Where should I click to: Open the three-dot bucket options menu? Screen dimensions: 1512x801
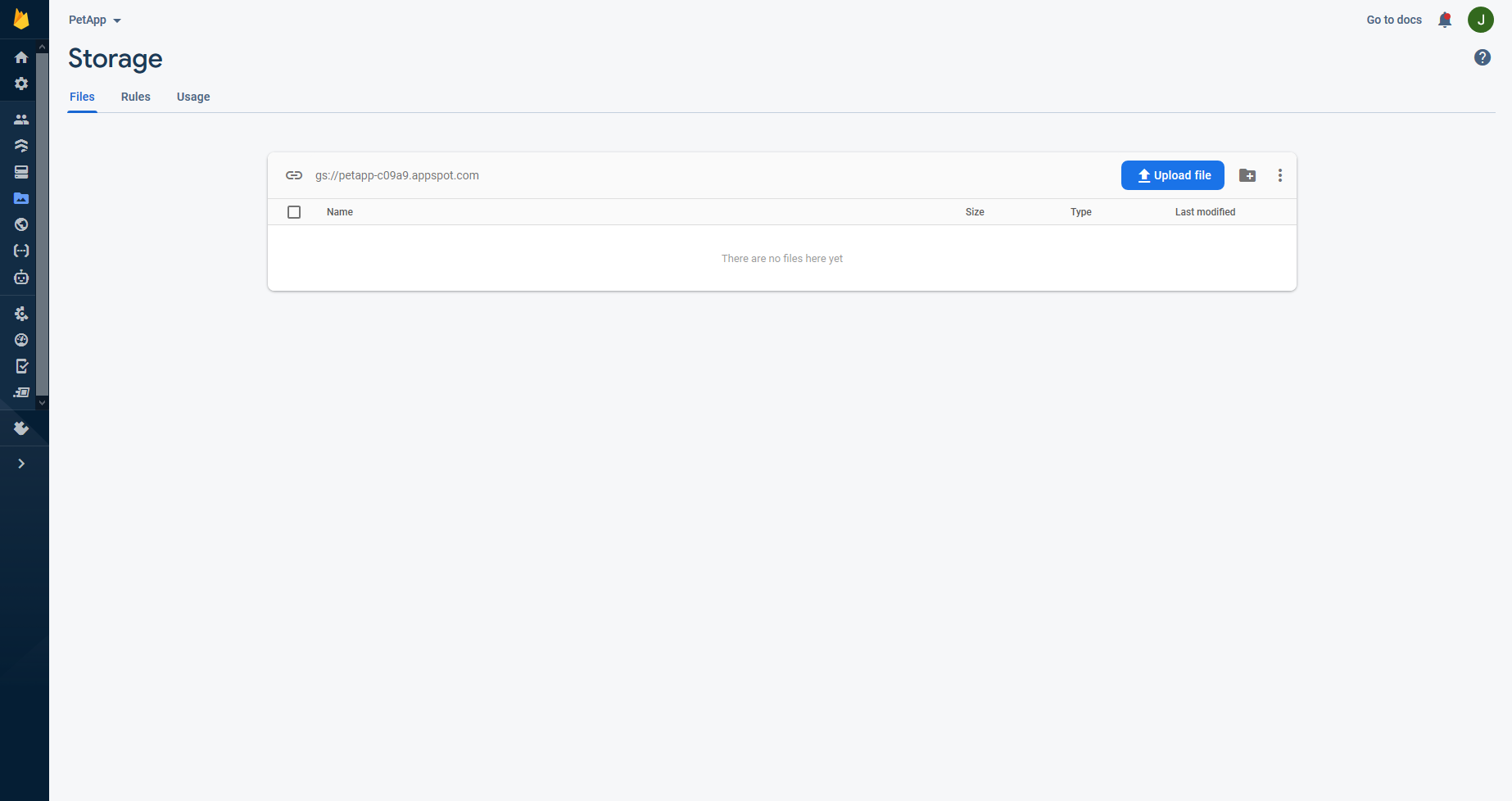coord(1279,175)
